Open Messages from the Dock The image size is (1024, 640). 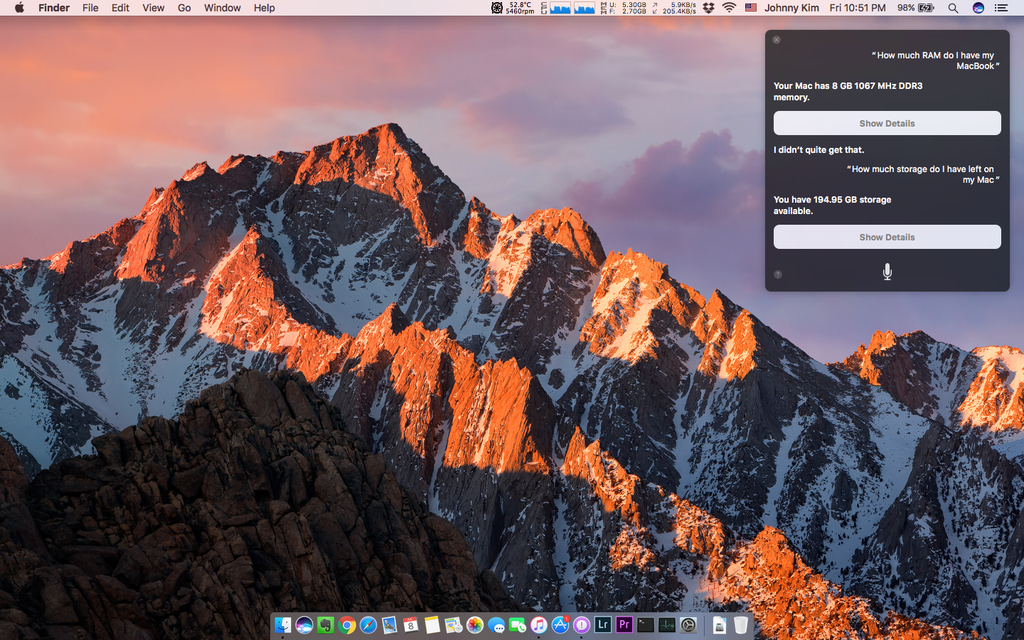tap(496, 625)
